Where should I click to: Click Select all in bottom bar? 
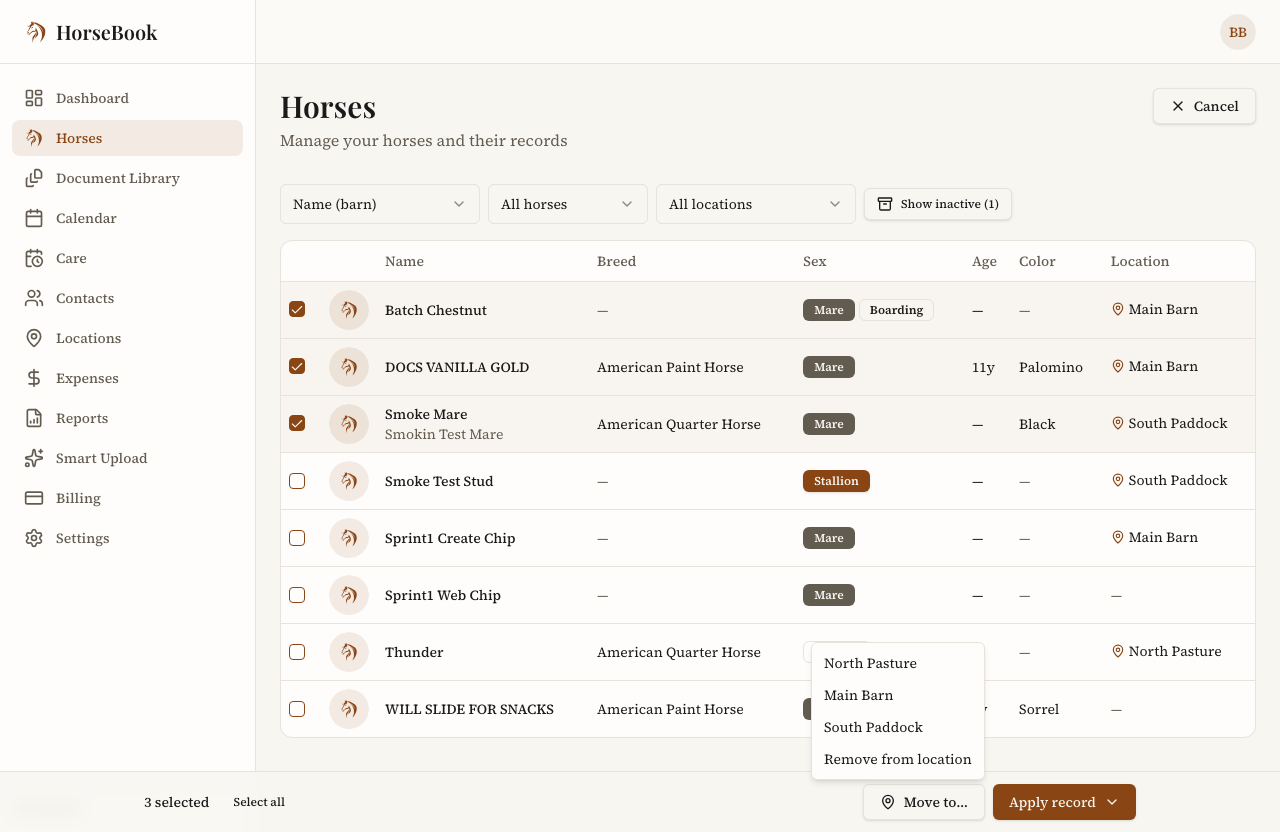pos(259,802)
